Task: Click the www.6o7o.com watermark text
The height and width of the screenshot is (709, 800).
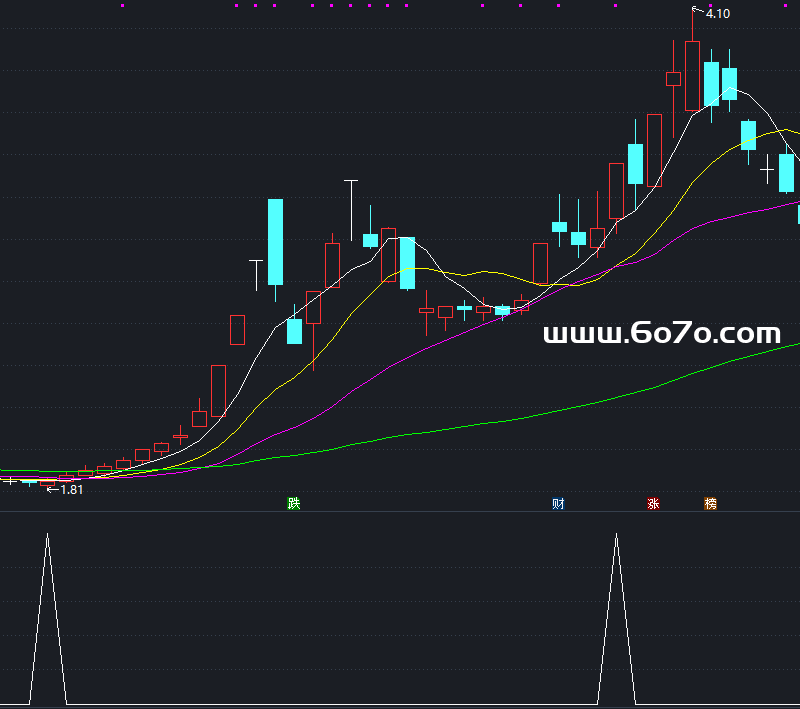Action: tap(661, 334)
